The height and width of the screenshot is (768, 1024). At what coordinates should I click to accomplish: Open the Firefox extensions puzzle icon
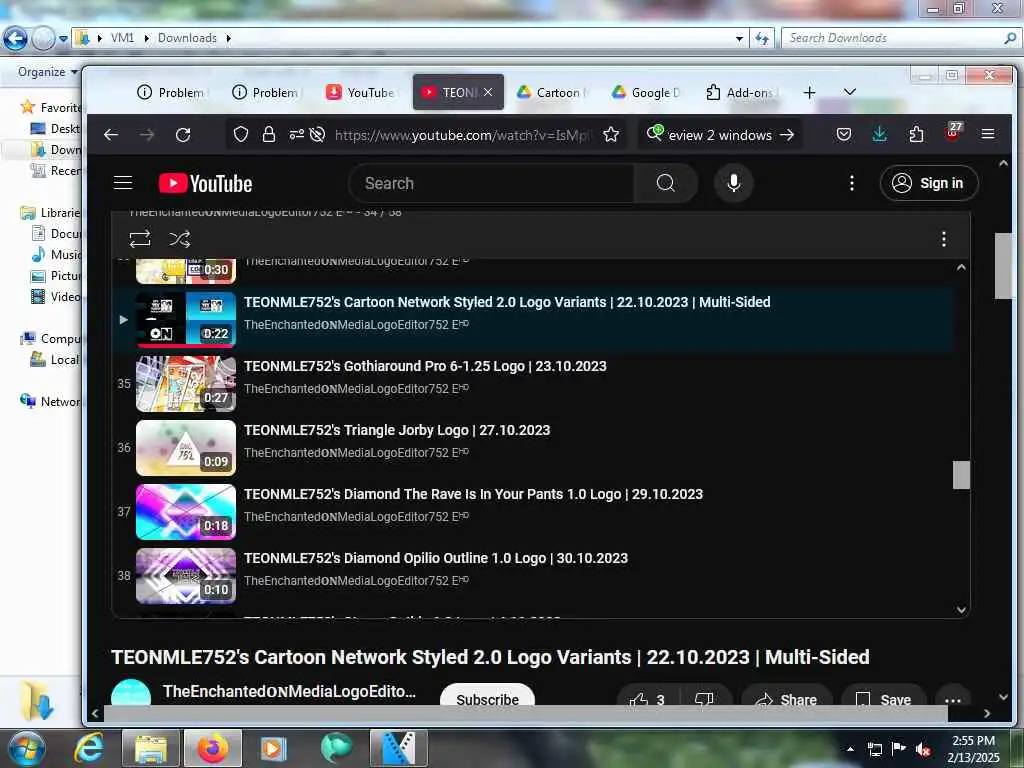[916, 135]
